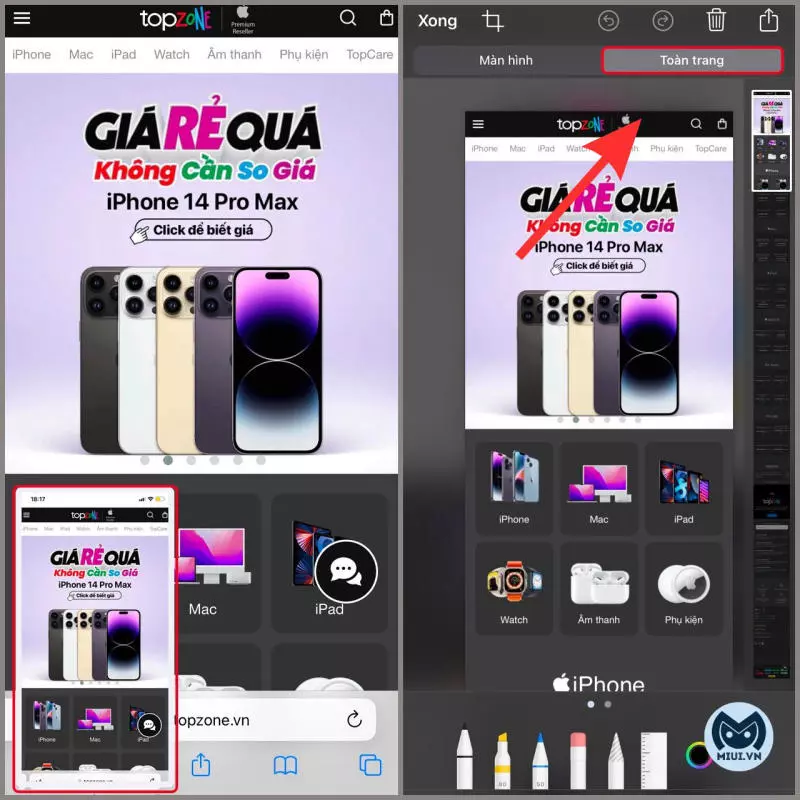This screenshot has width=800, height=800.
Task: Open shopping bag in left topzone header
Action: click(386, 18)
